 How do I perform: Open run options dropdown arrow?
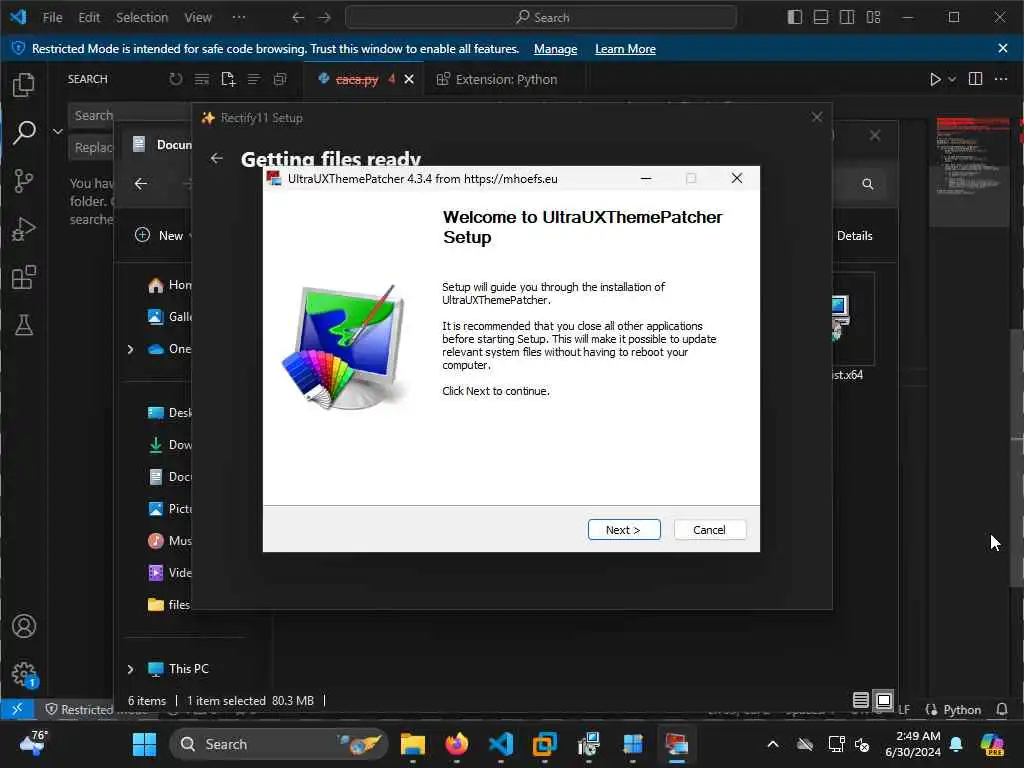(952, 79)
